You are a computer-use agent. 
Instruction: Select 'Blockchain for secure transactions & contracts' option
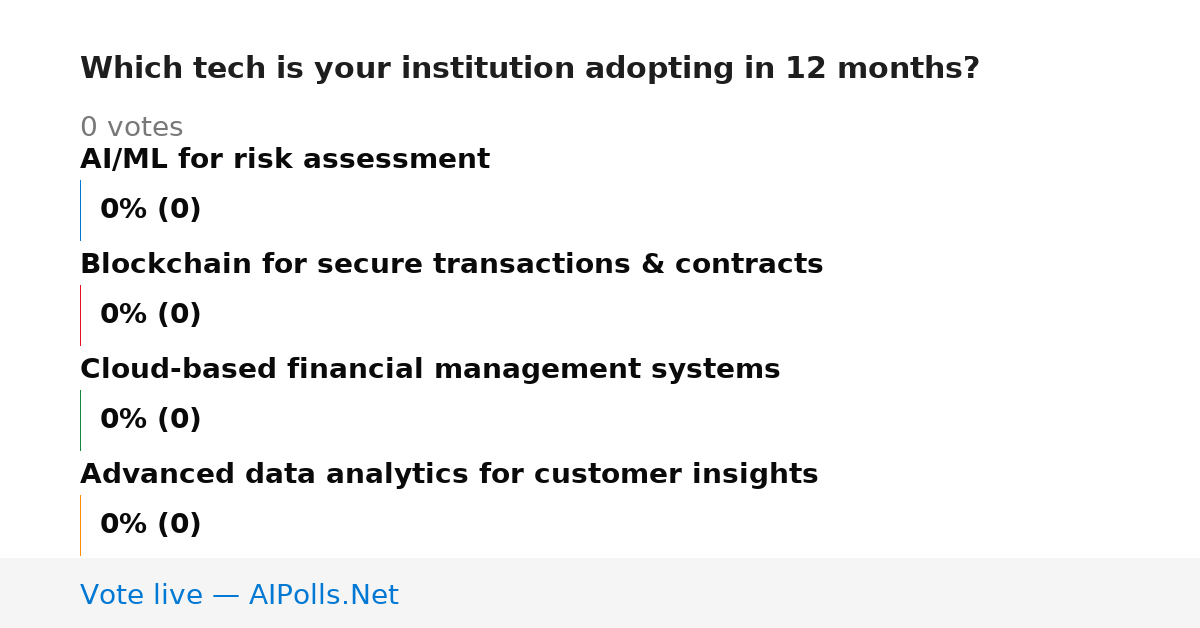(452, 265)
